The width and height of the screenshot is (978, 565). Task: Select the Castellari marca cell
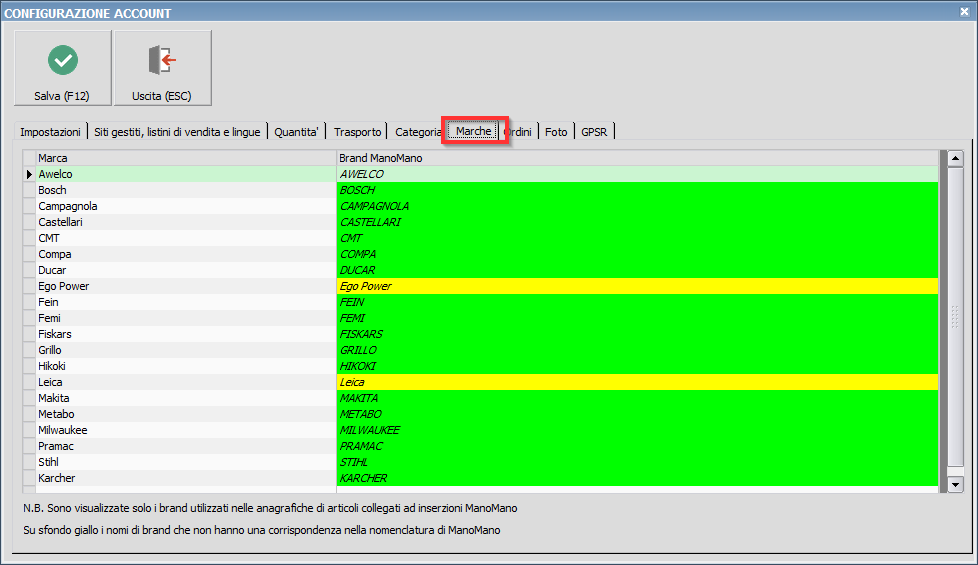click(186, 222)
